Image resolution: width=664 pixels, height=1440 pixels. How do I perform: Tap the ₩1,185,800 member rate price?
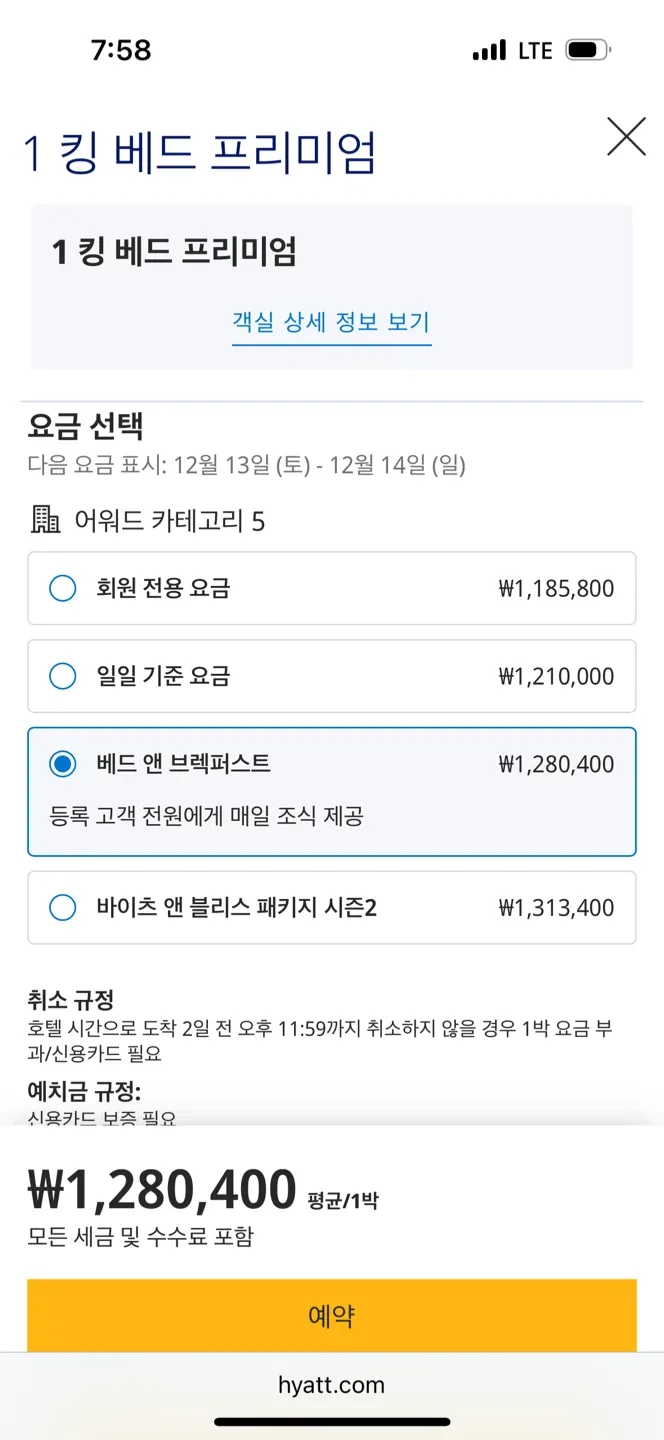tap(556, 589)
